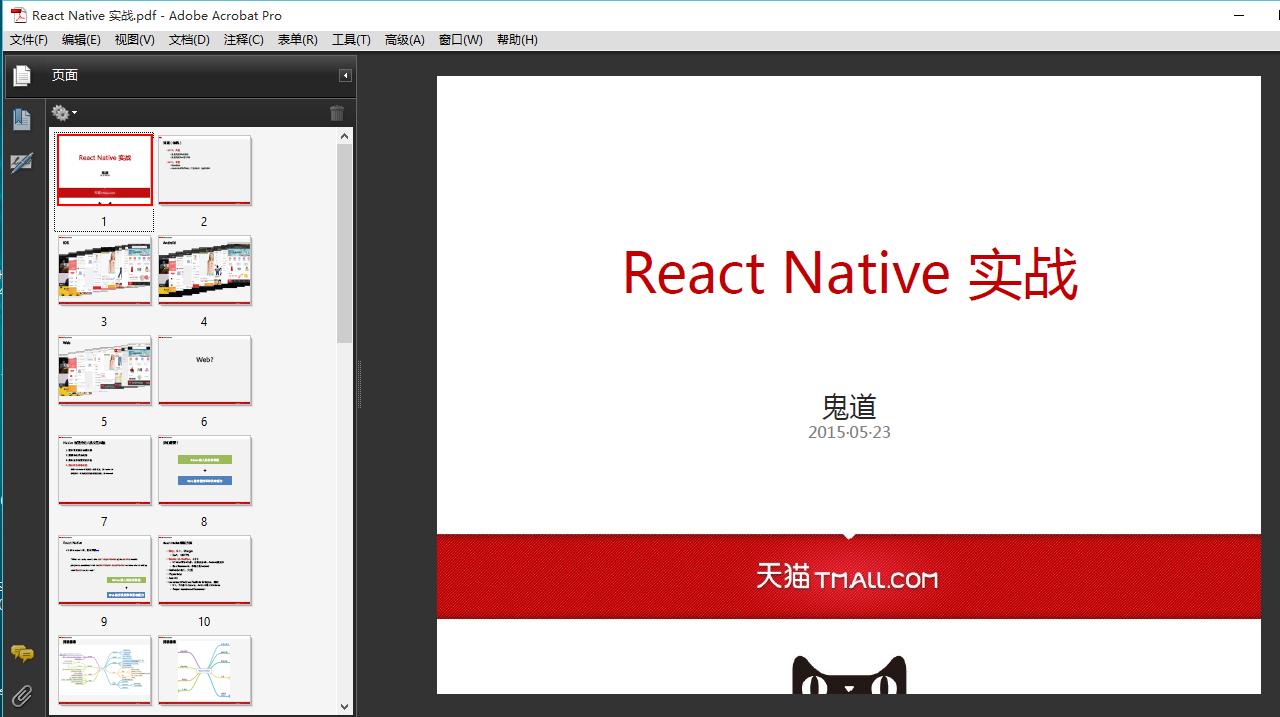Select page 2 thumbnail

pyautogui.click(x=204, y=170)
